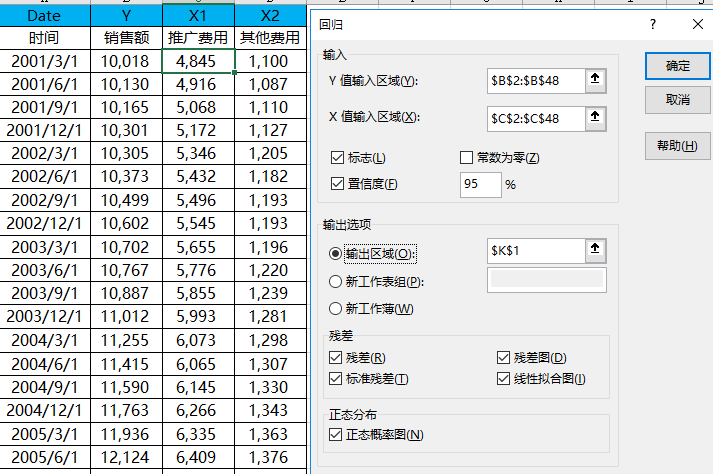Click the disabled new worksheet name field

coord(547,280)
